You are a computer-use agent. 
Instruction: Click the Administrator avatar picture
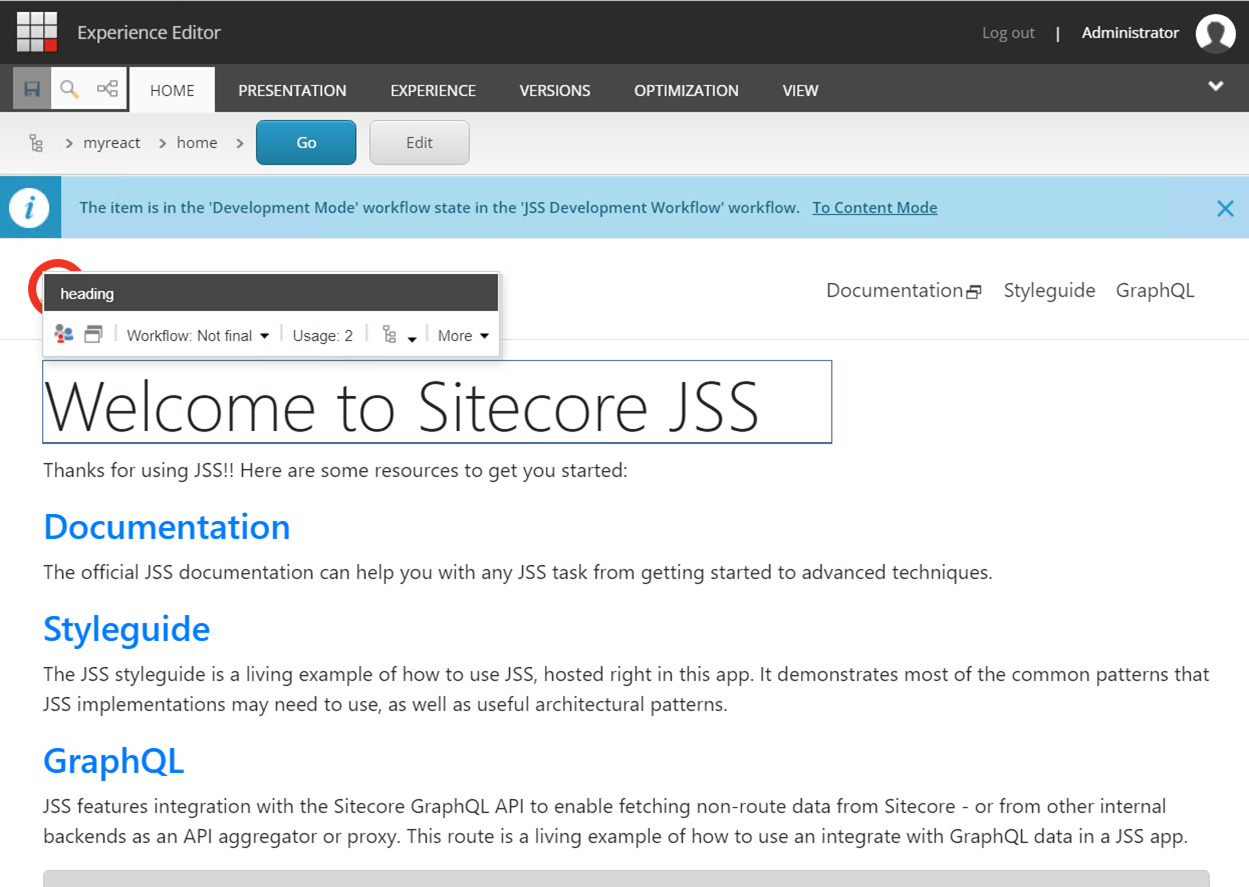click(1215, 33)
